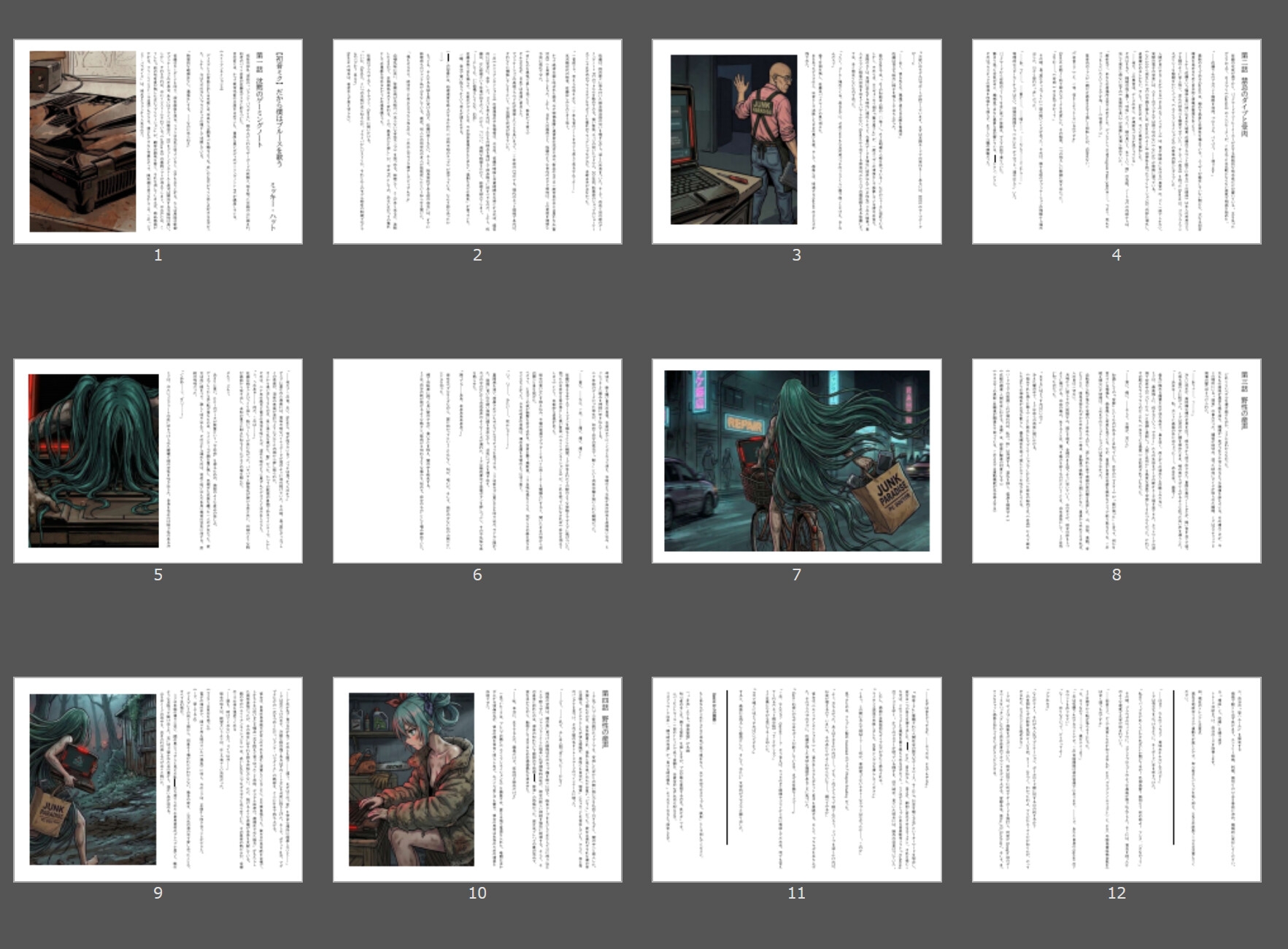
Task: Select page 8 thumbnail of text columns
Action: [1116, 461]
